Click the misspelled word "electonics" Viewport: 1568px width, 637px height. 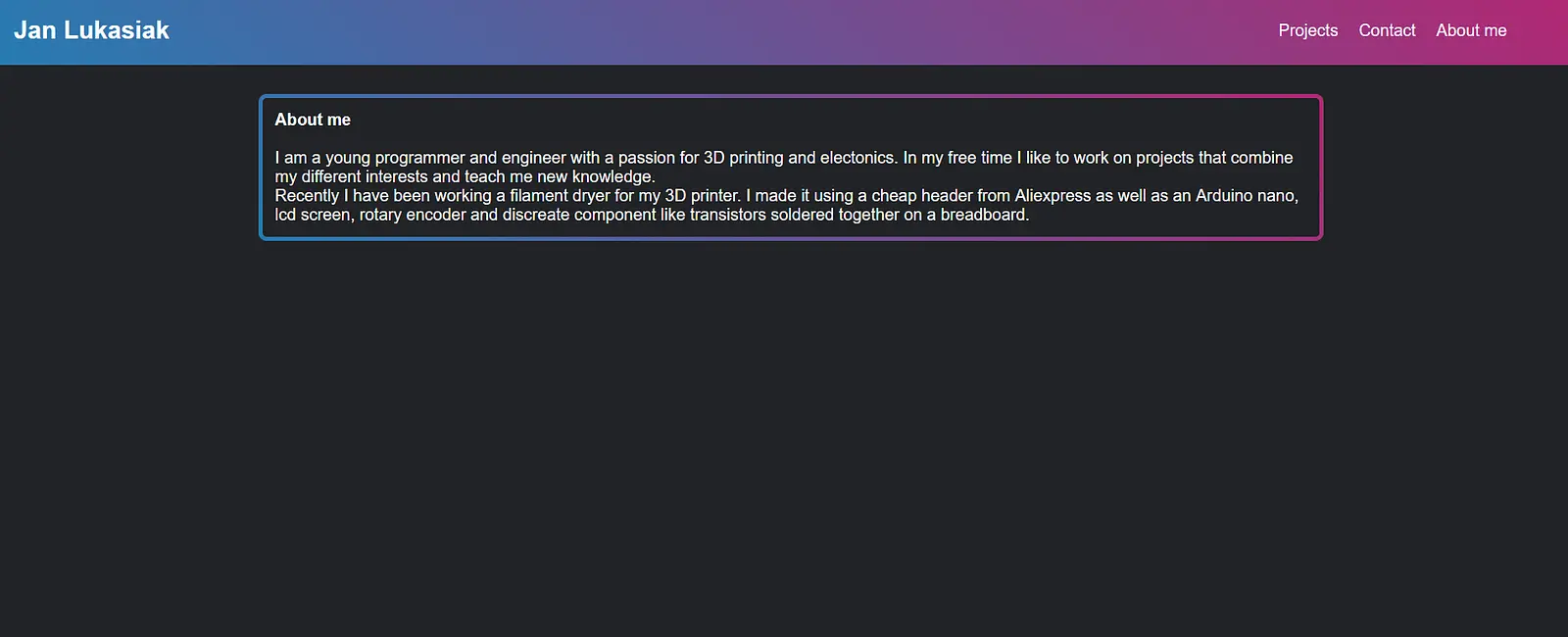coord(857,158)
